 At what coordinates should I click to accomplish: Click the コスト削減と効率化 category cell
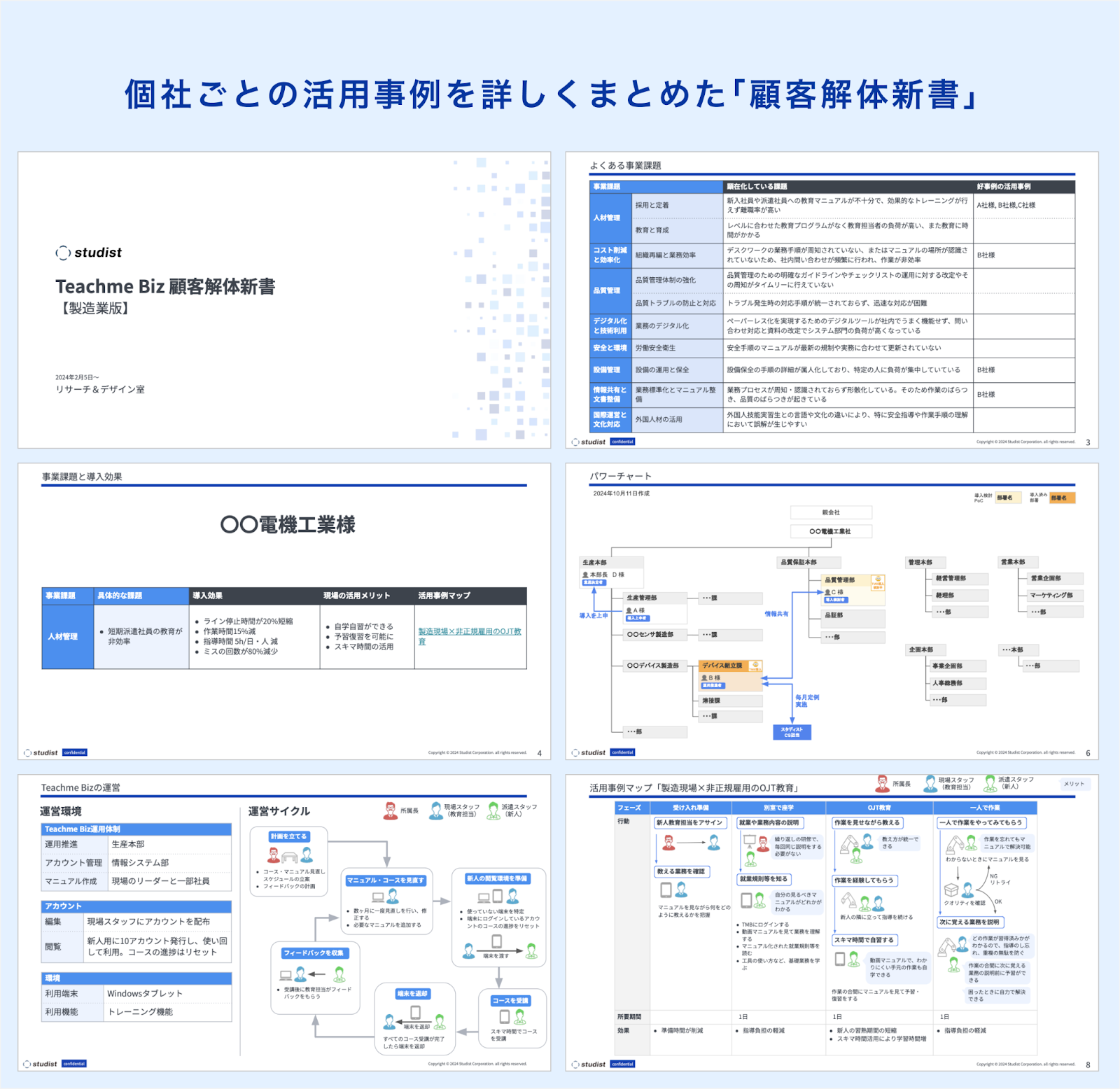[x=610, y=255]
